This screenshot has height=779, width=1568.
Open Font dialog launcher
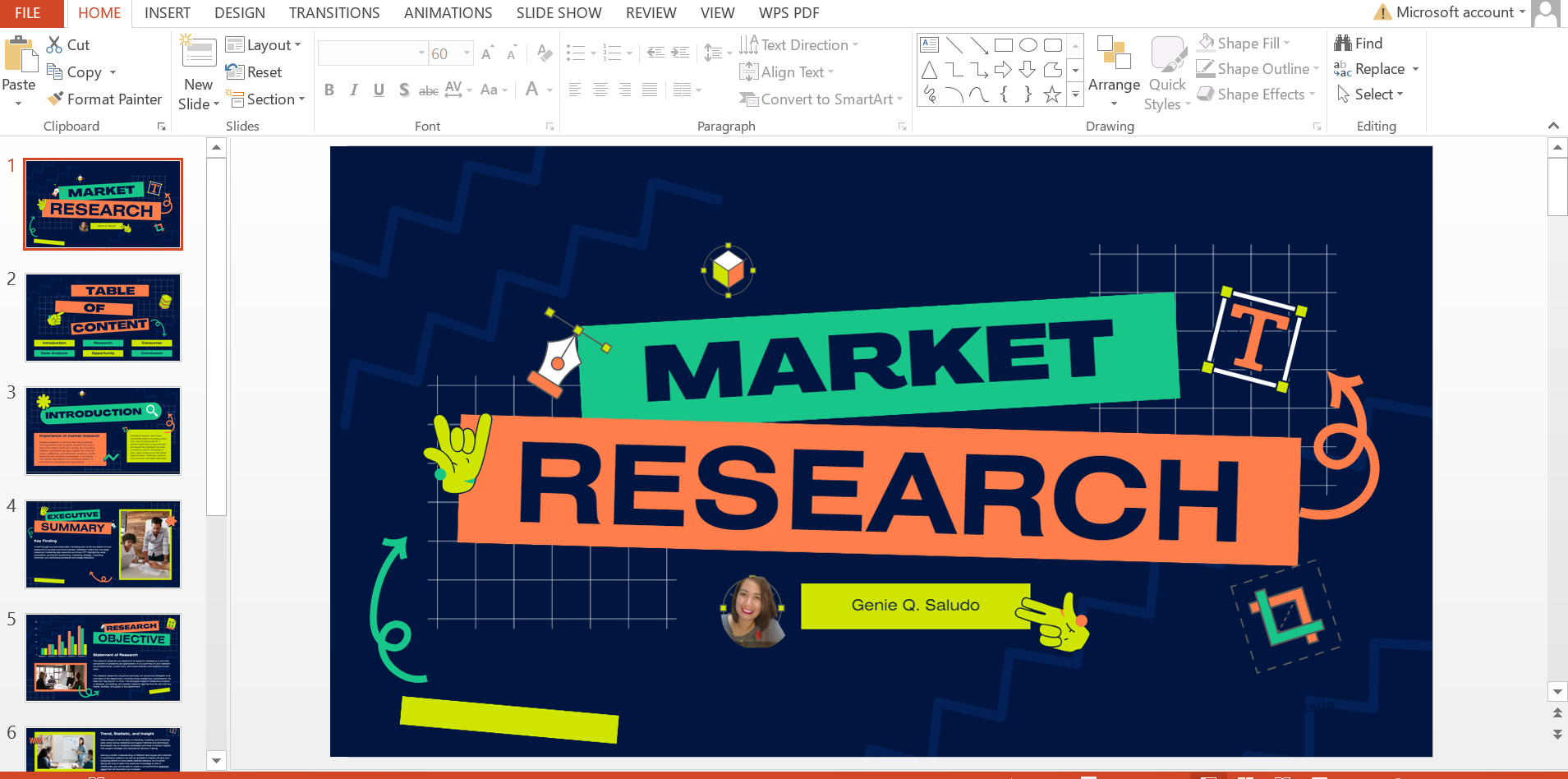point(549,127)
